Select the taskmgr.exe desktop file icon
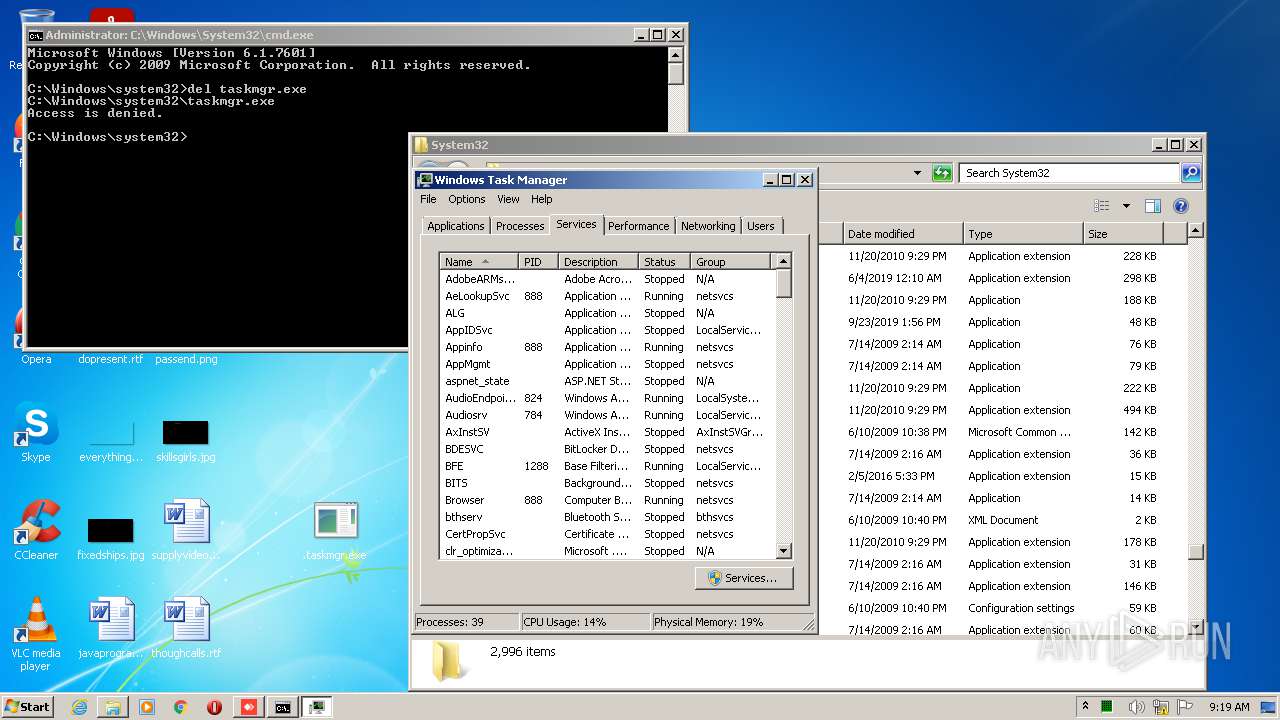 (x=336, y=531)
